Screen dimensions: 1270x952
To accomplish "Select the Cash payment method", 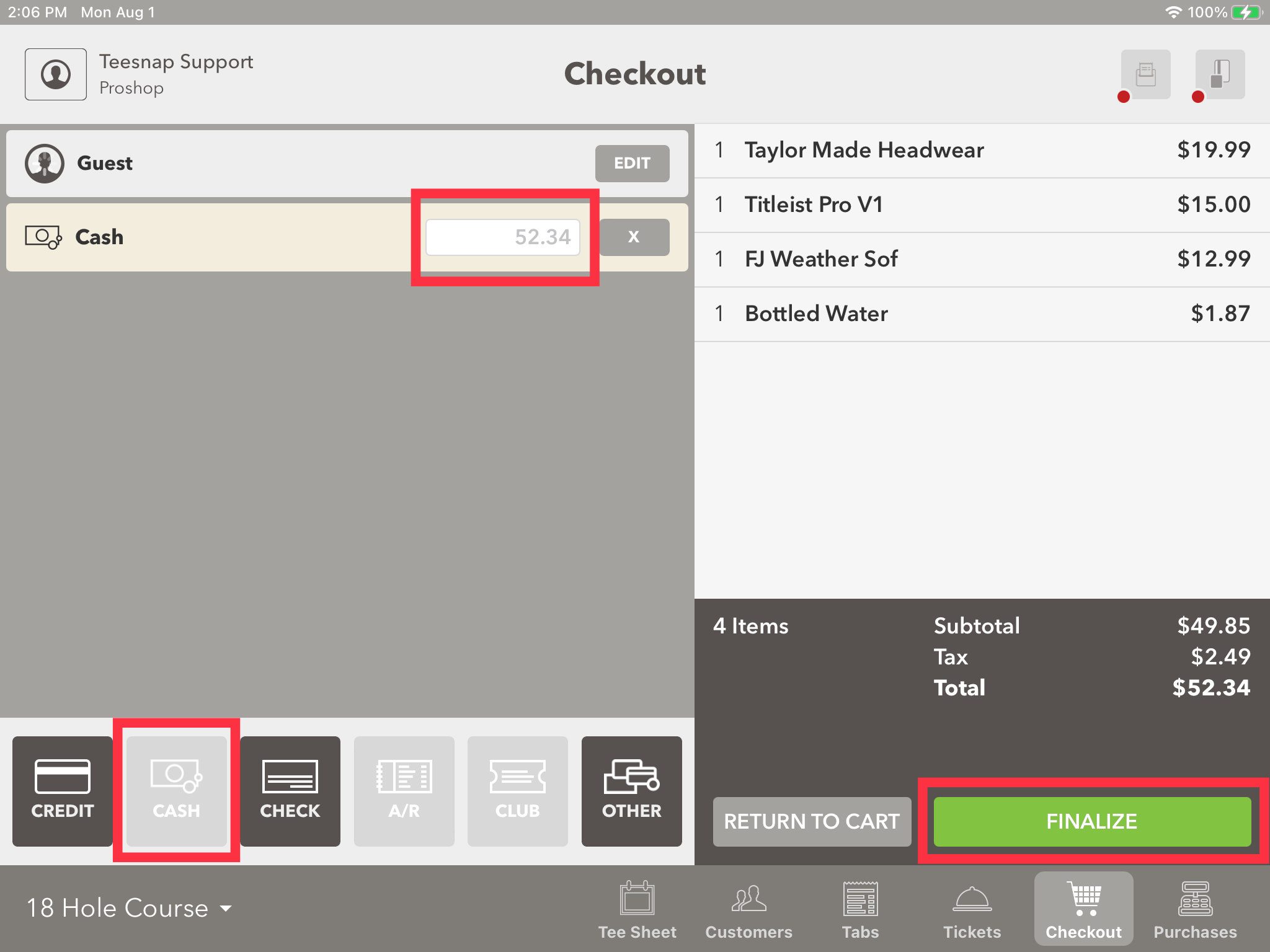I will [x=177, y=791].
